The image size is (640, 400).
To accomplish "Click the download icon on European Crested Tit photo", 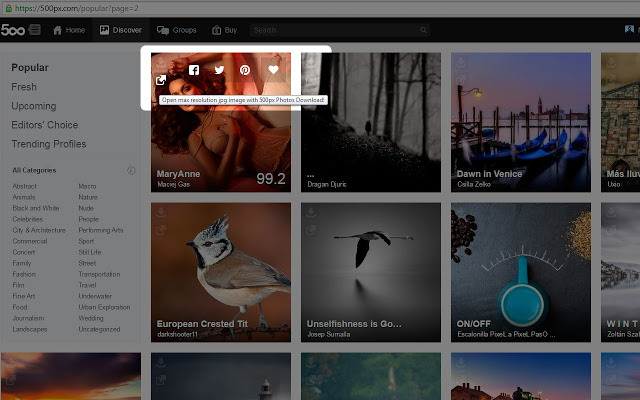I will coord(161,213).
